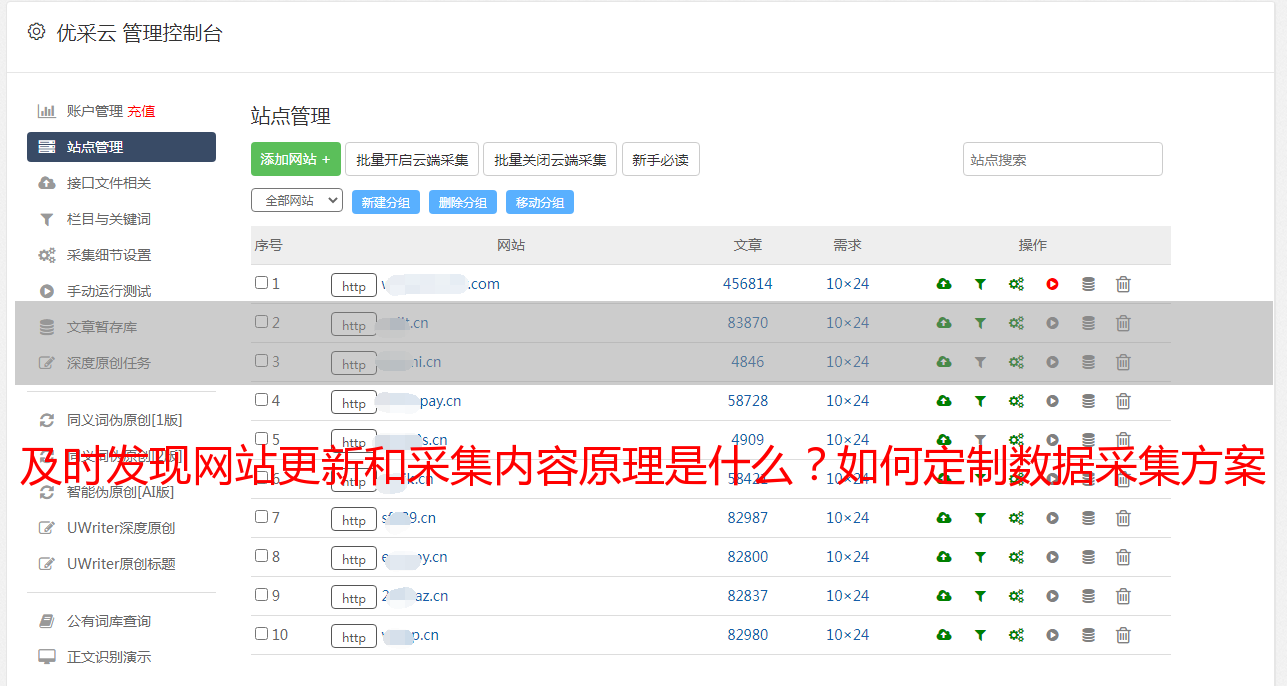This screenshot has width=1287, height=686.
Task: Go to UWriter深度原创 in the sidebar
Action: pos(121,528)
